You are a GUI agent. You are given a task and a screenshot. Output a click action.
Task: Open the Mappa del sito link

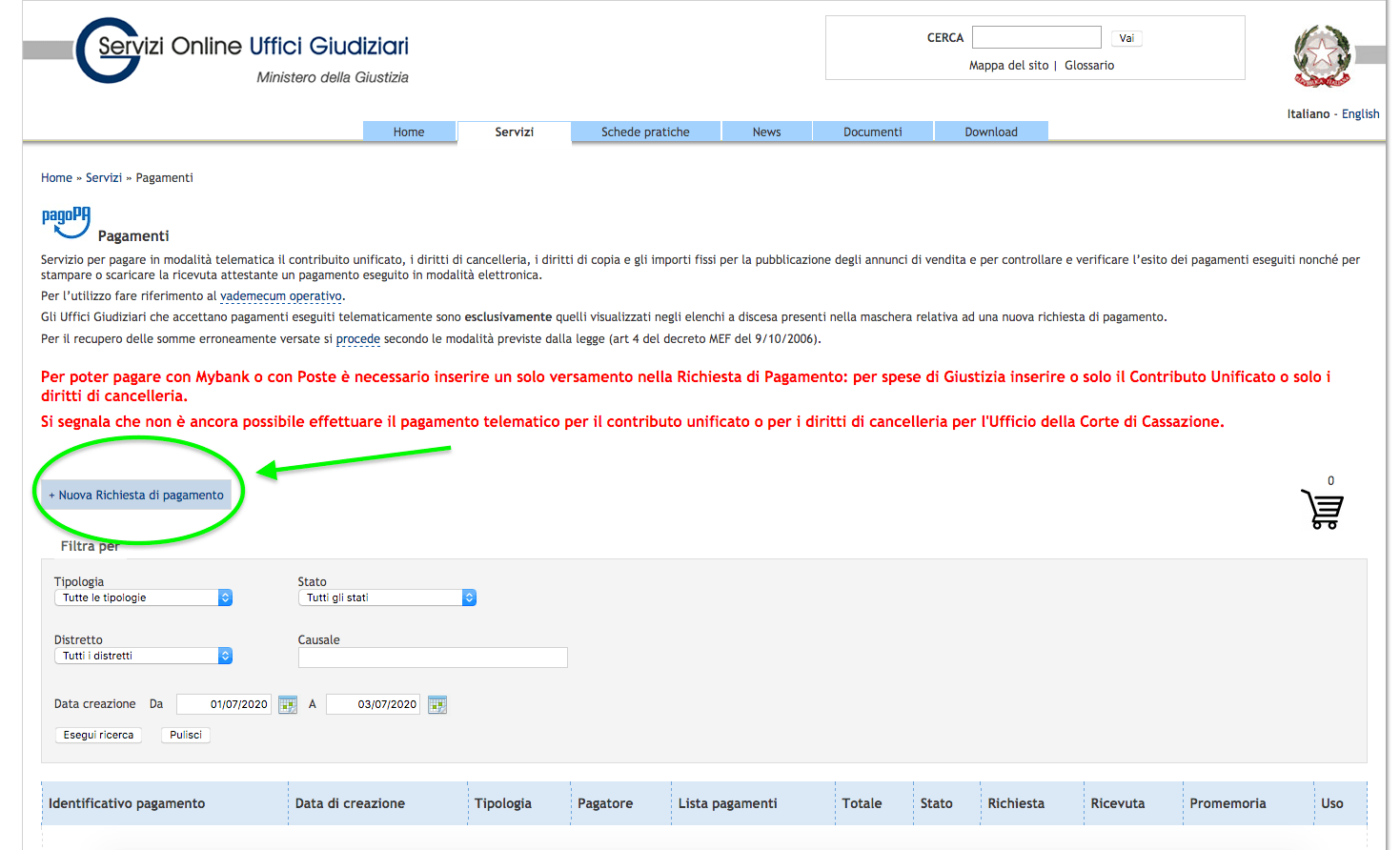[x=1008, y=66]
